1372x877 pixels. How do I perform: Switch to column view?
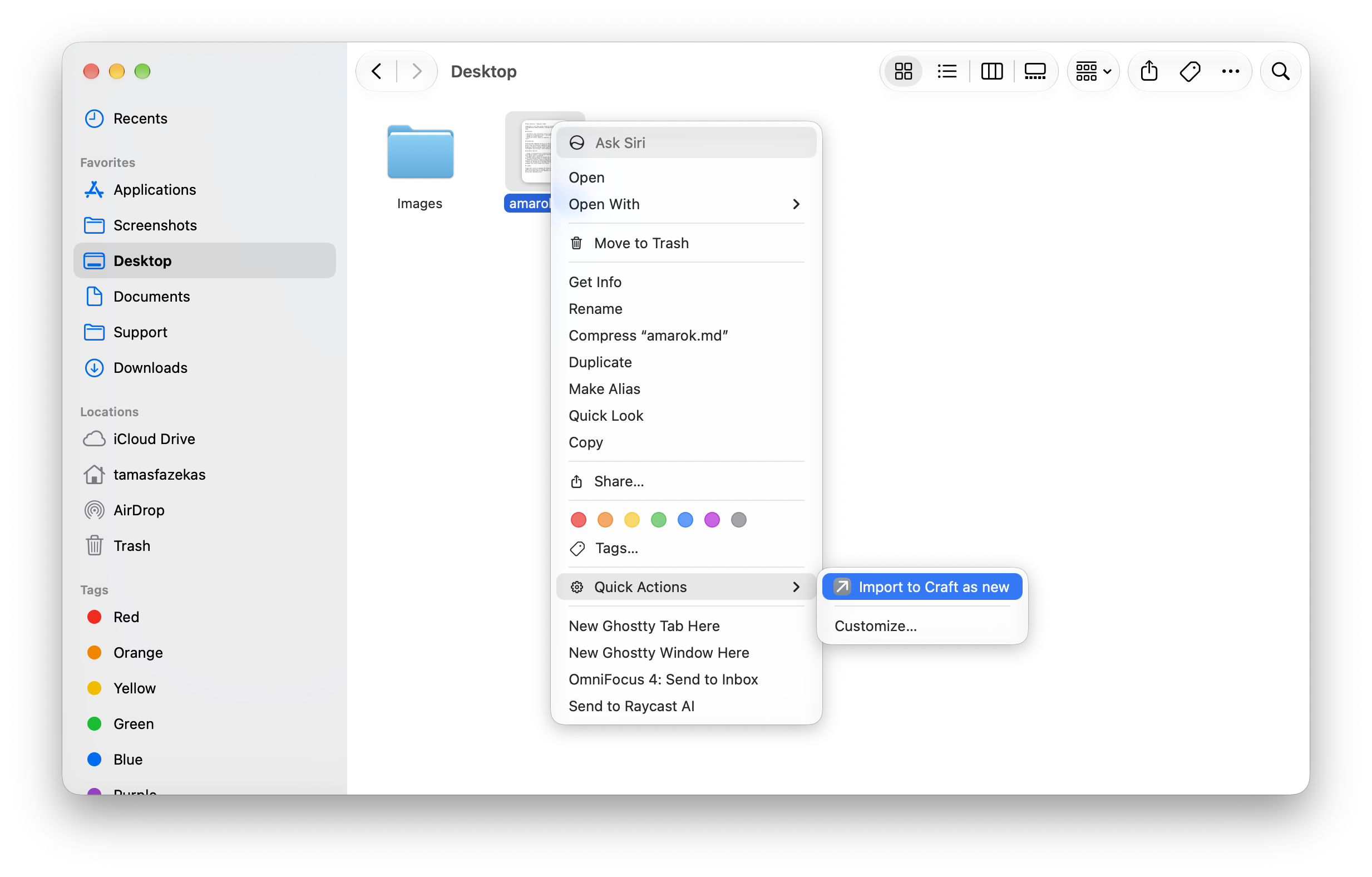[x=991, y=71]
